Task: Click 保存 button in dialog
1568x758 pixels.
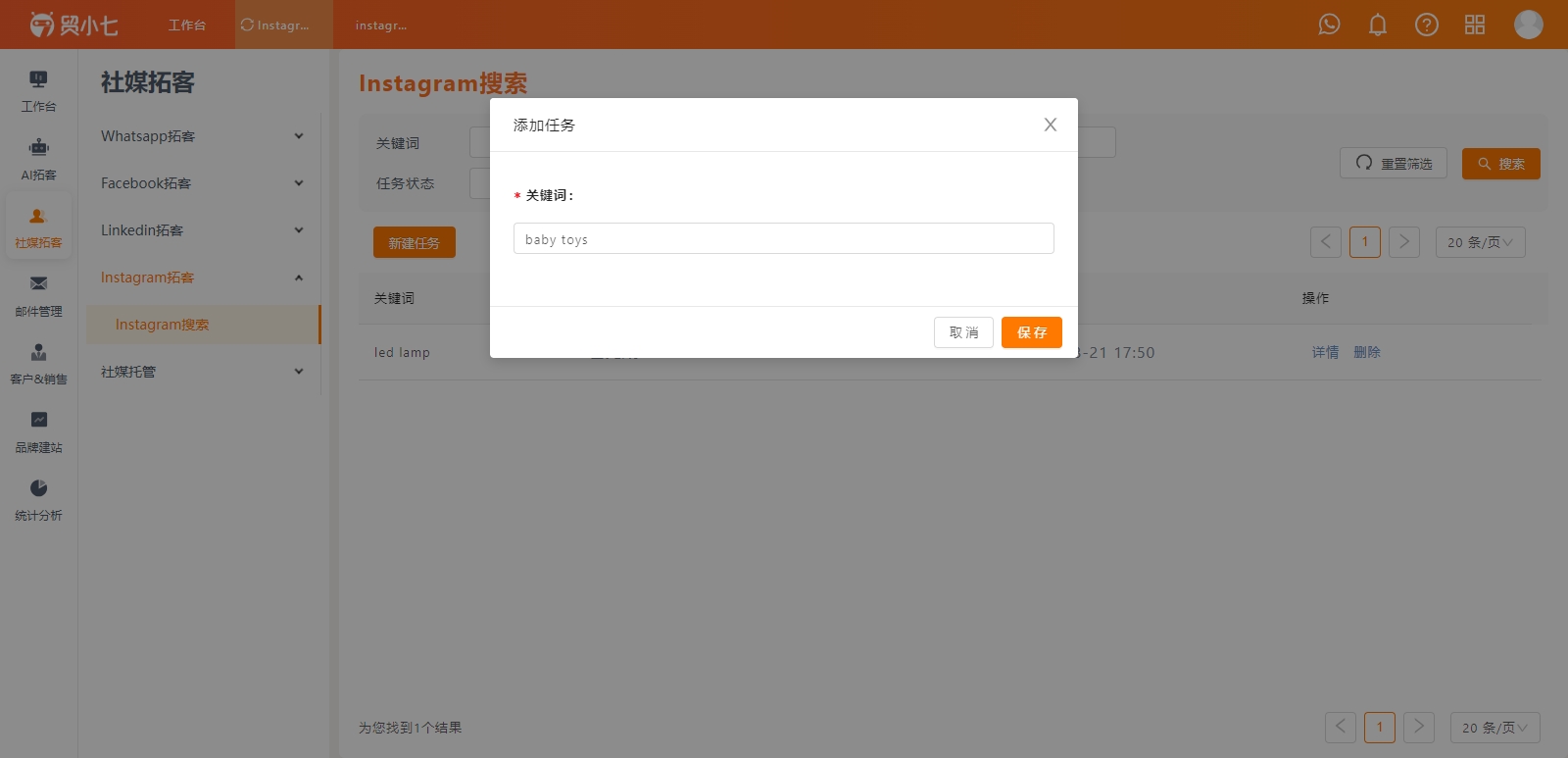Action: 1032,332
